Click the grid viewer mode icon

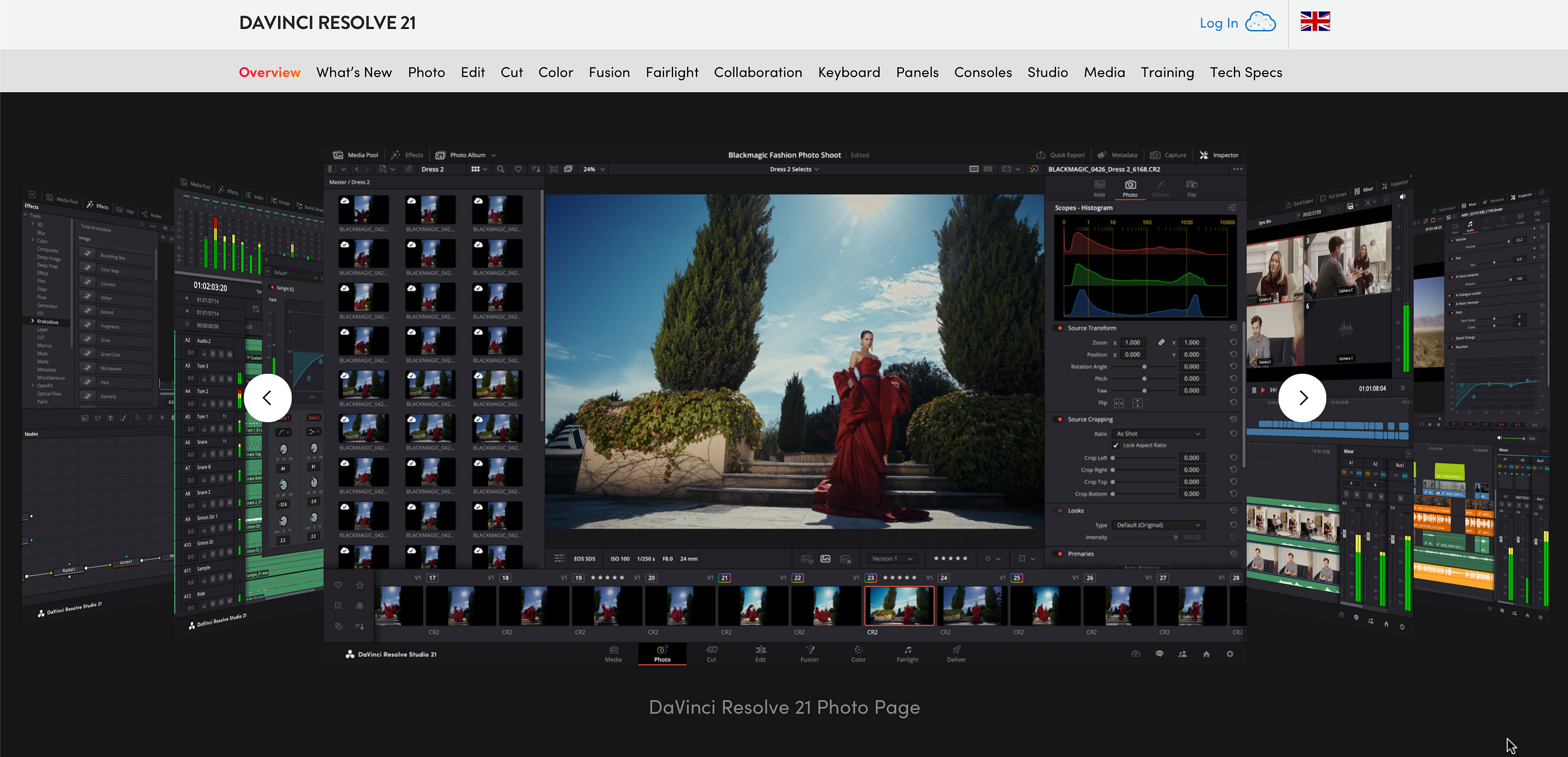[x=988, y=169]
